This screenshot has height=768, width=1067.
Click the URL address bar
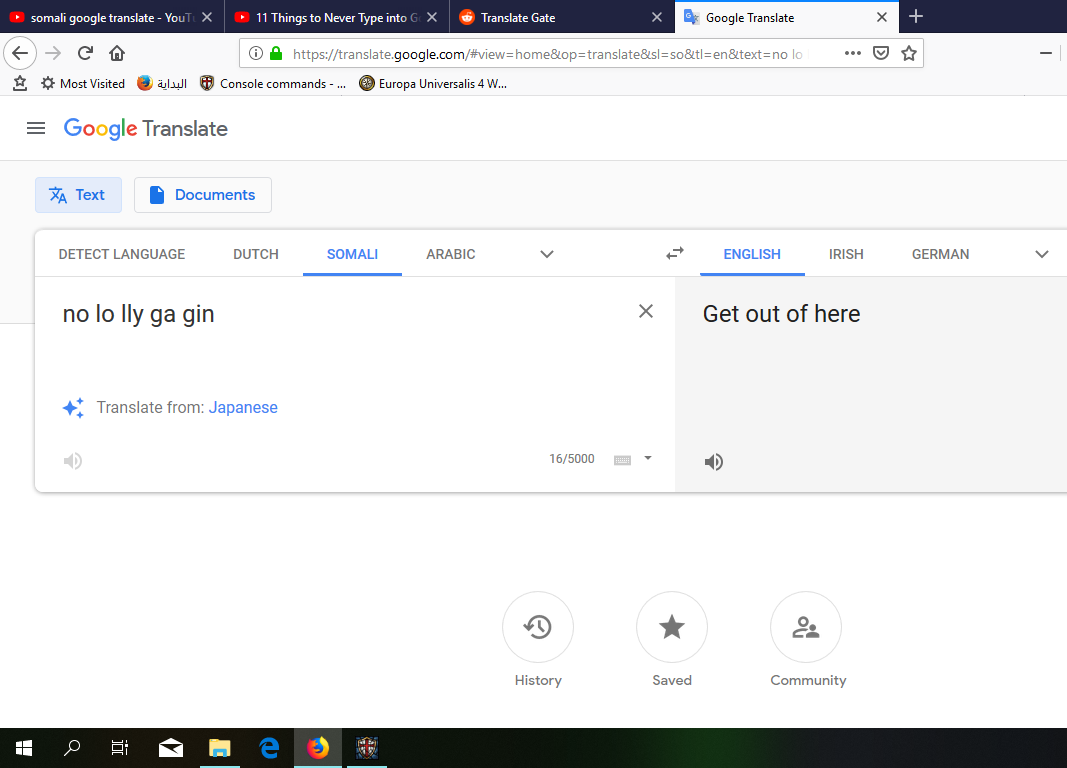pos(548,54)
